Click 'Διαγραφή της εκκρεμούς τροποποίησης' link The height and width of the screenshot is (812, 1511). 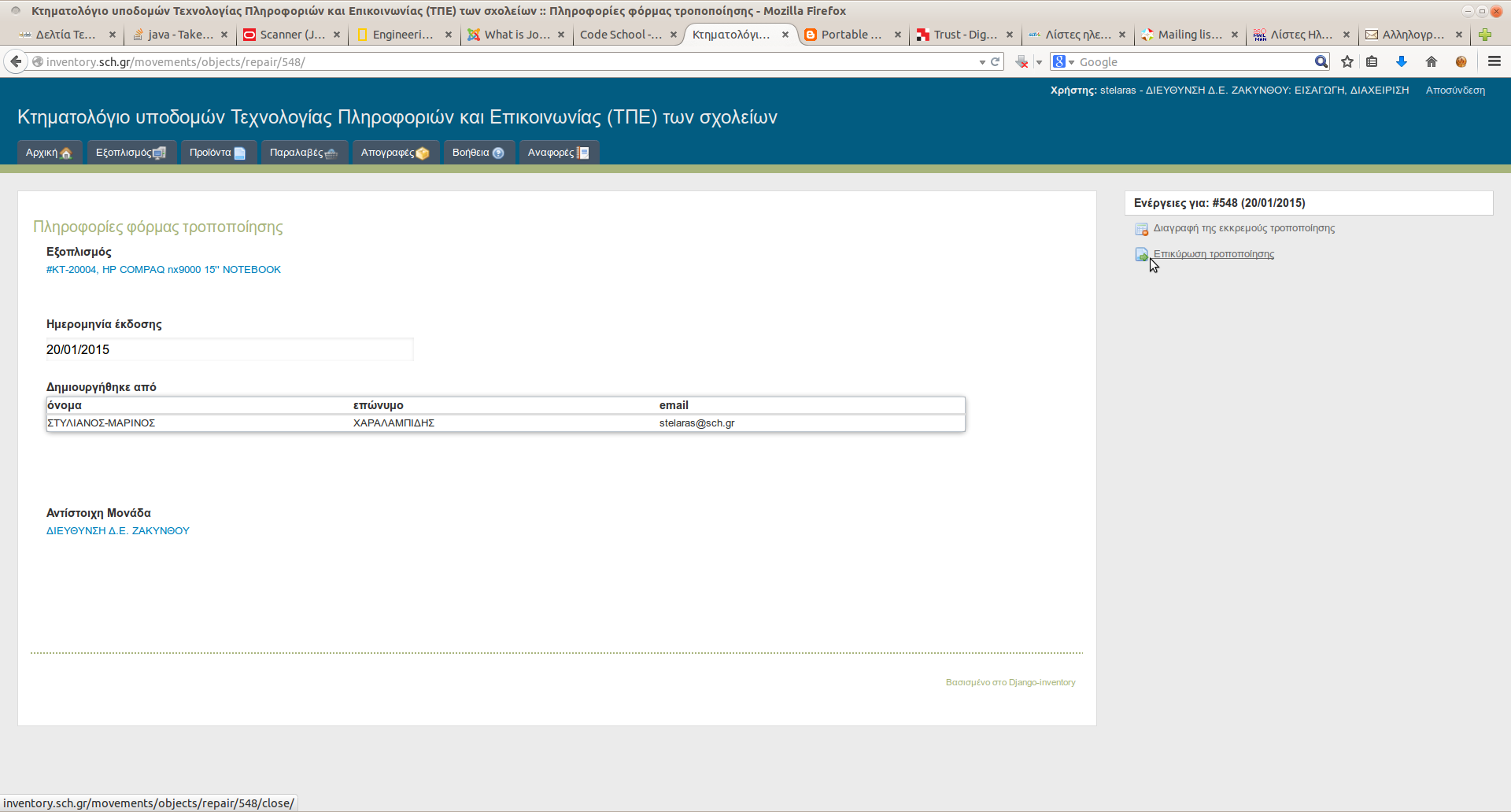pos(1243,228)
